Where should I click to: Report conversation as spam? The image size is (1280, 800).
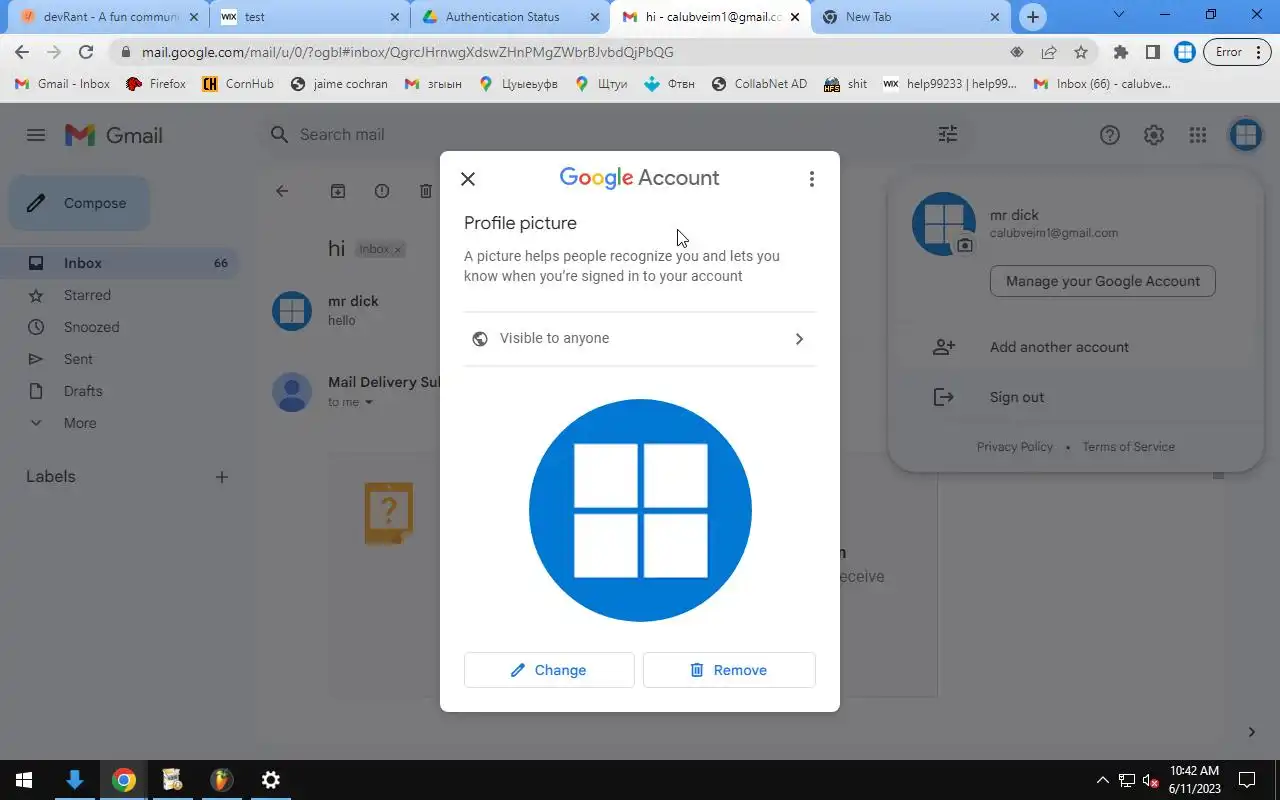(382, 191)
